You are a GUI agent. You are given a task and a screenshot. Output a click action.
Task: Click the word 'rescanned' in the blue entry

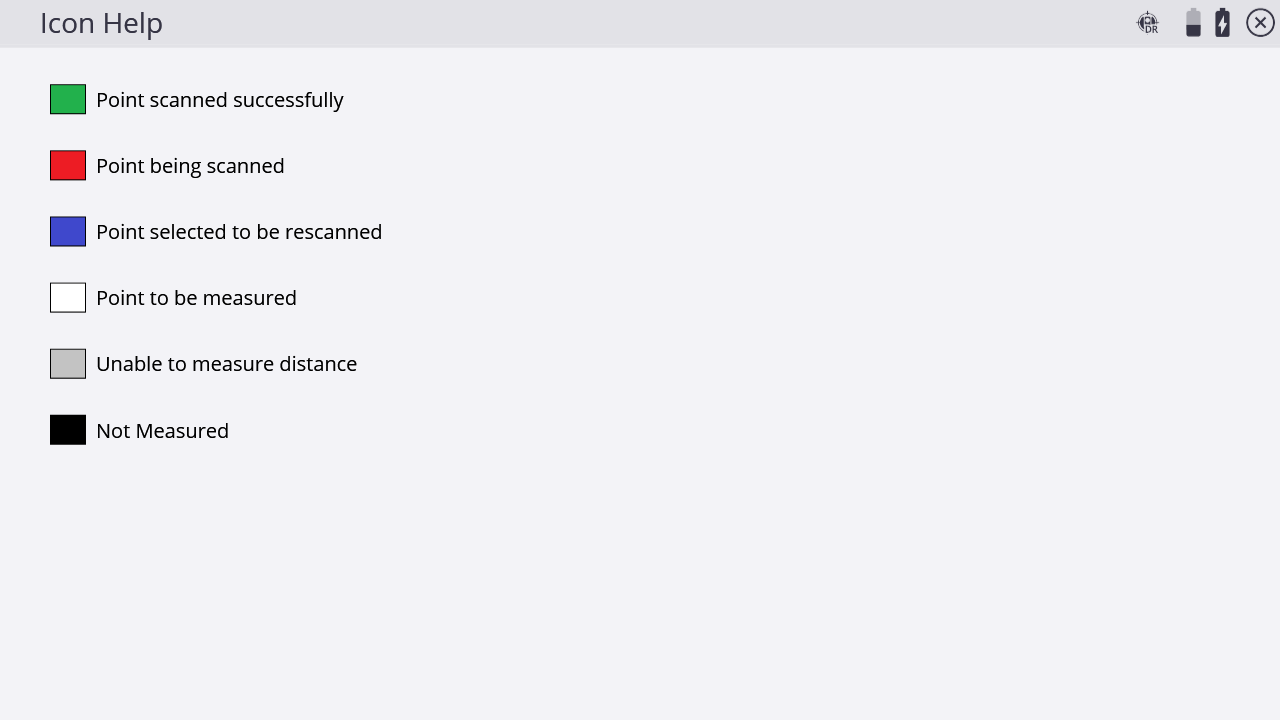pyautogui.click(x=333, y=232)
